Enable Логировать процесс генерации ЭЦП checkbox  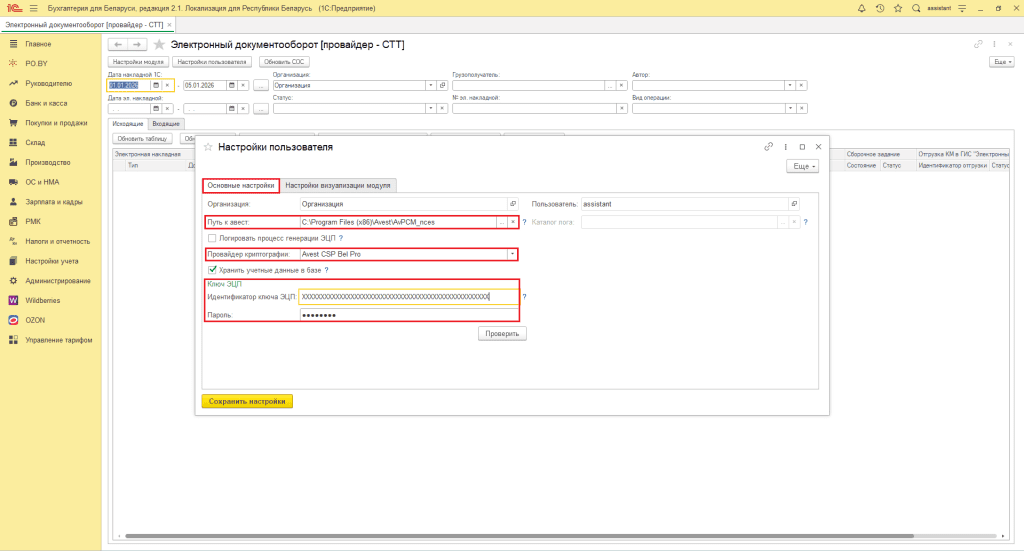tap(211, 238)
